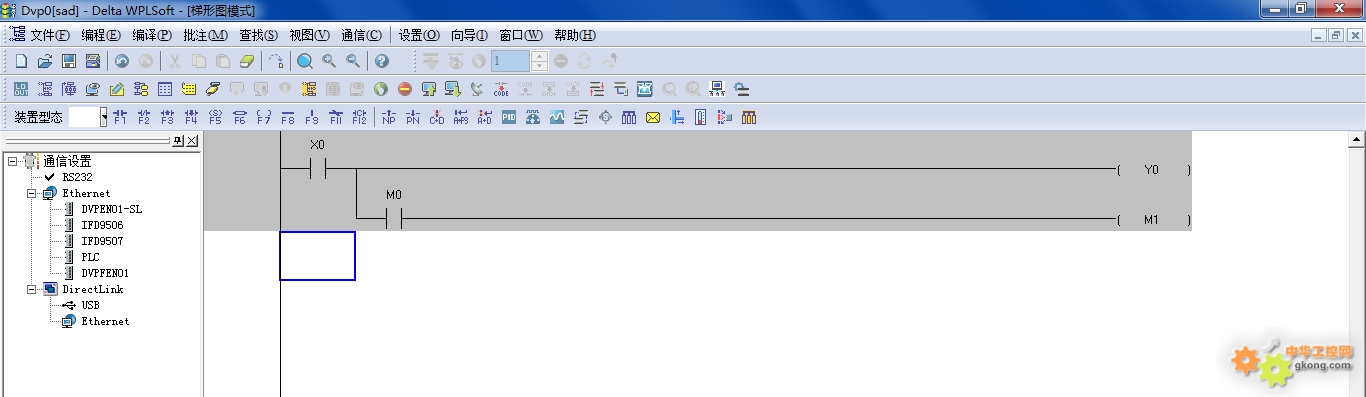Switch to ladder diagram LD OUT view
The height and width of the screenshot is (397, 1366).
[x=21, y=89]
